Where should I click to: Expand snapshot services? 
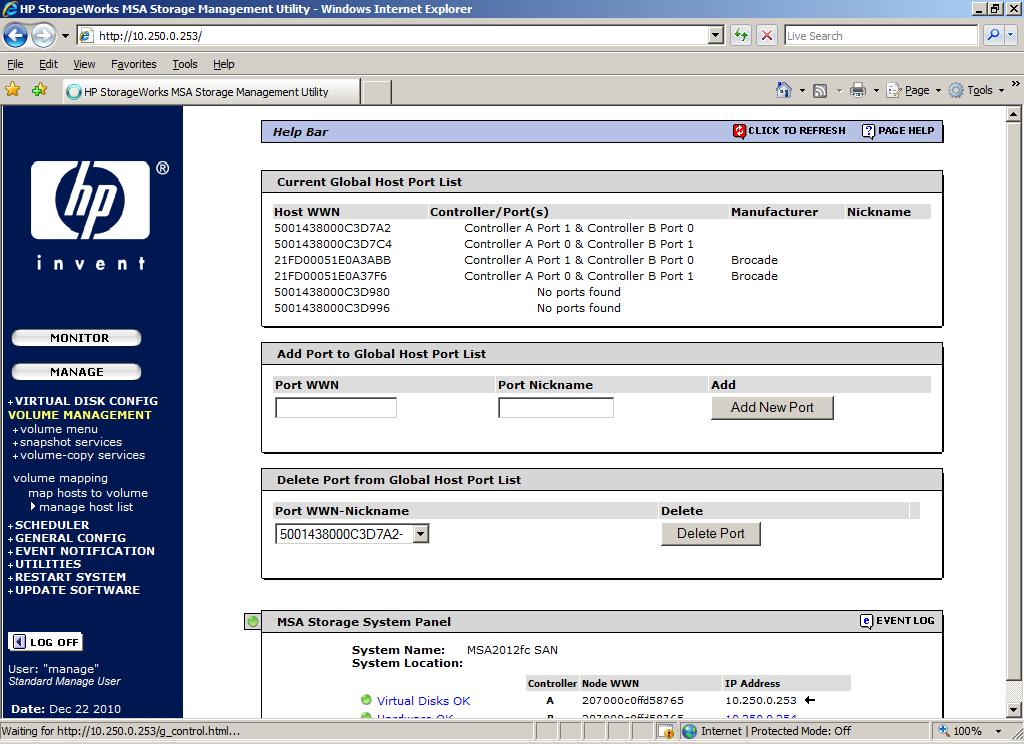click(x=67, y=442)
